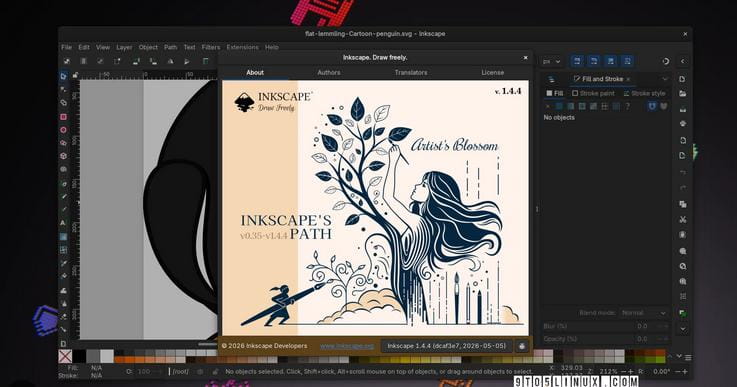The height and width of the screenshot is (387, 737).
Task: Click the palette scroll down chevron
Action: click(x=679, y=356)
